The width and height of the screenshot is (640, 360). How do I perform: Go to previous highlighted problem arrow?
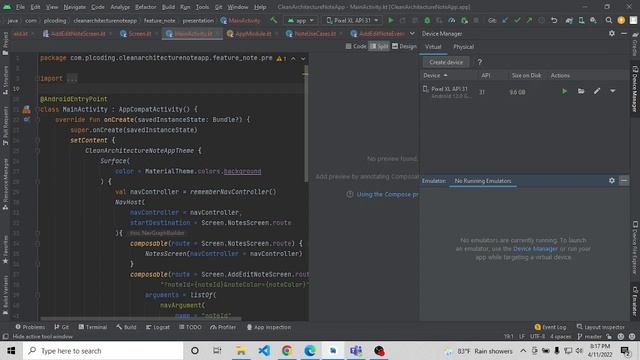coord(293,59)
